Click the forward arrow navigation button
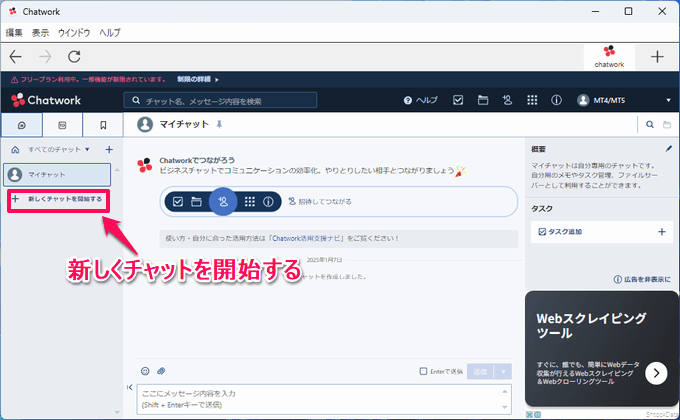This screenshot has width=680, height=420. pyautogui.click(x=45, y=57)
